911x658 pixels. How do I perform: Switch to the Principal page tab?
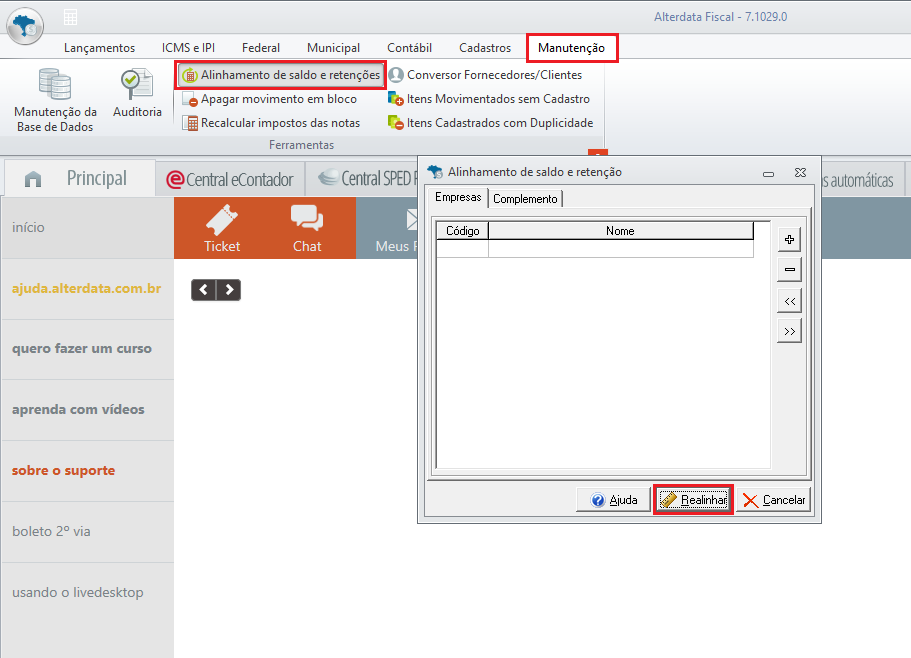pos(80,178)
